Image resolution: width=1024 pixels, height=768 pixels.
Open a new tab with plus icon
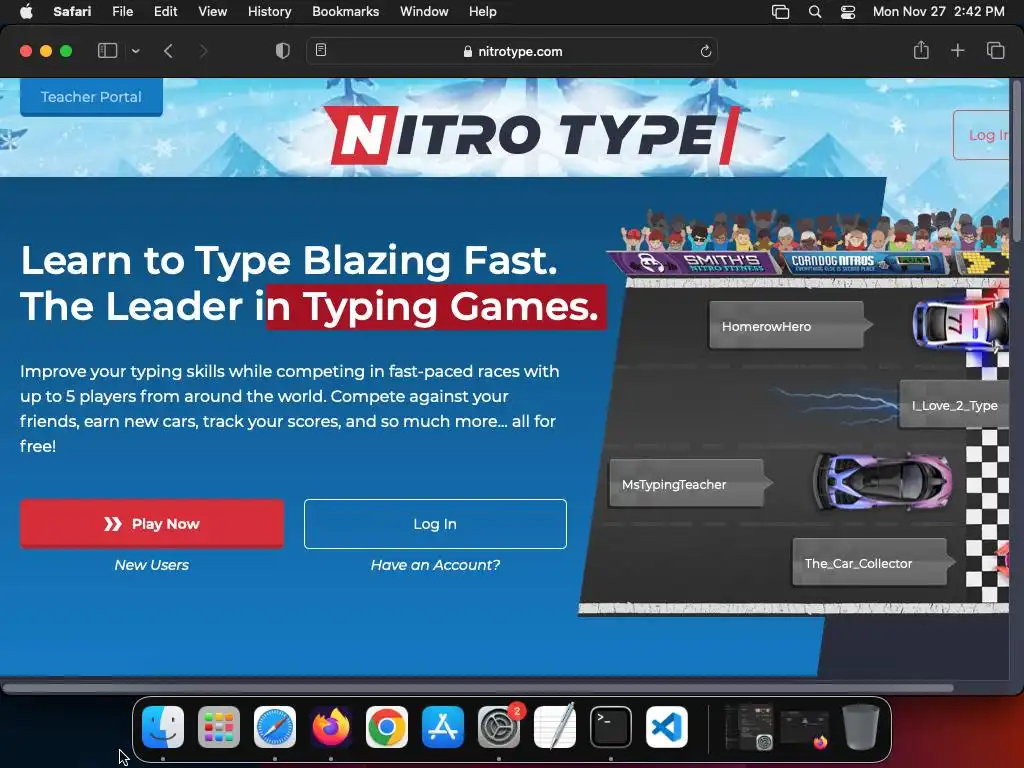[x=957, y=50]
